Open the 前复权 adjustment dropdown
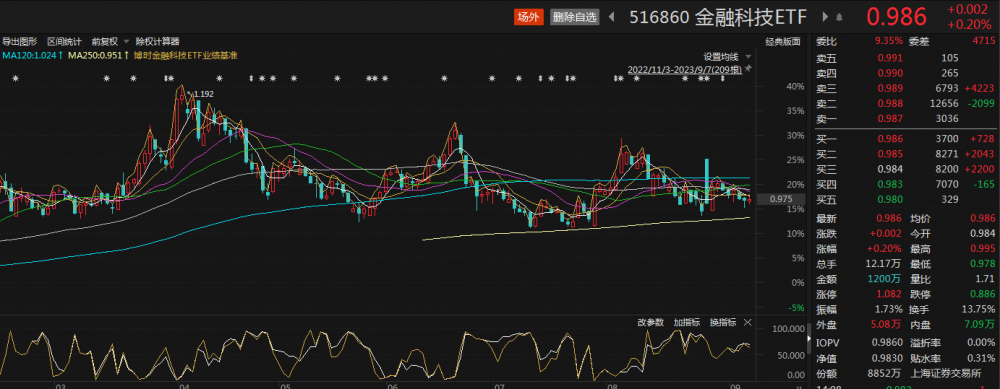The width and height of the screenshot is (1000, 389). tap(109, 41)
